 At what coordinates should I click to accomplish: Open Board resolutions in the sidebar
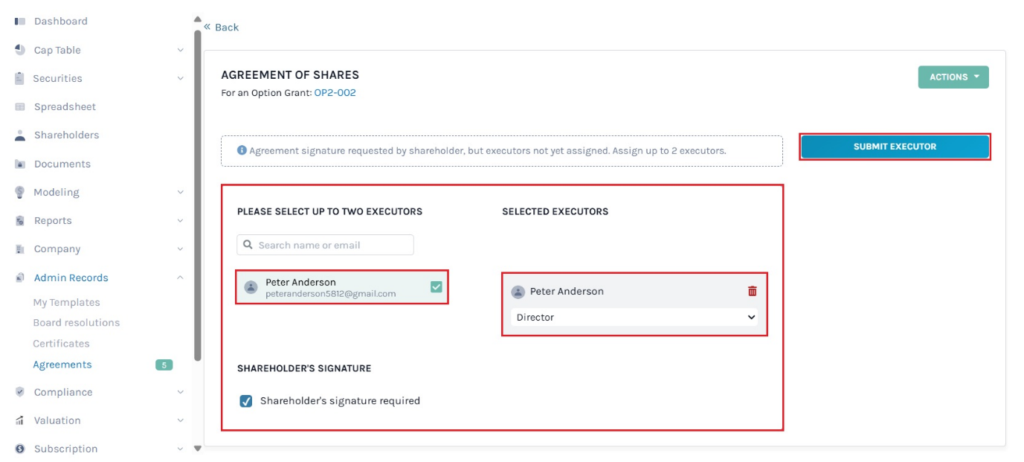76,322
